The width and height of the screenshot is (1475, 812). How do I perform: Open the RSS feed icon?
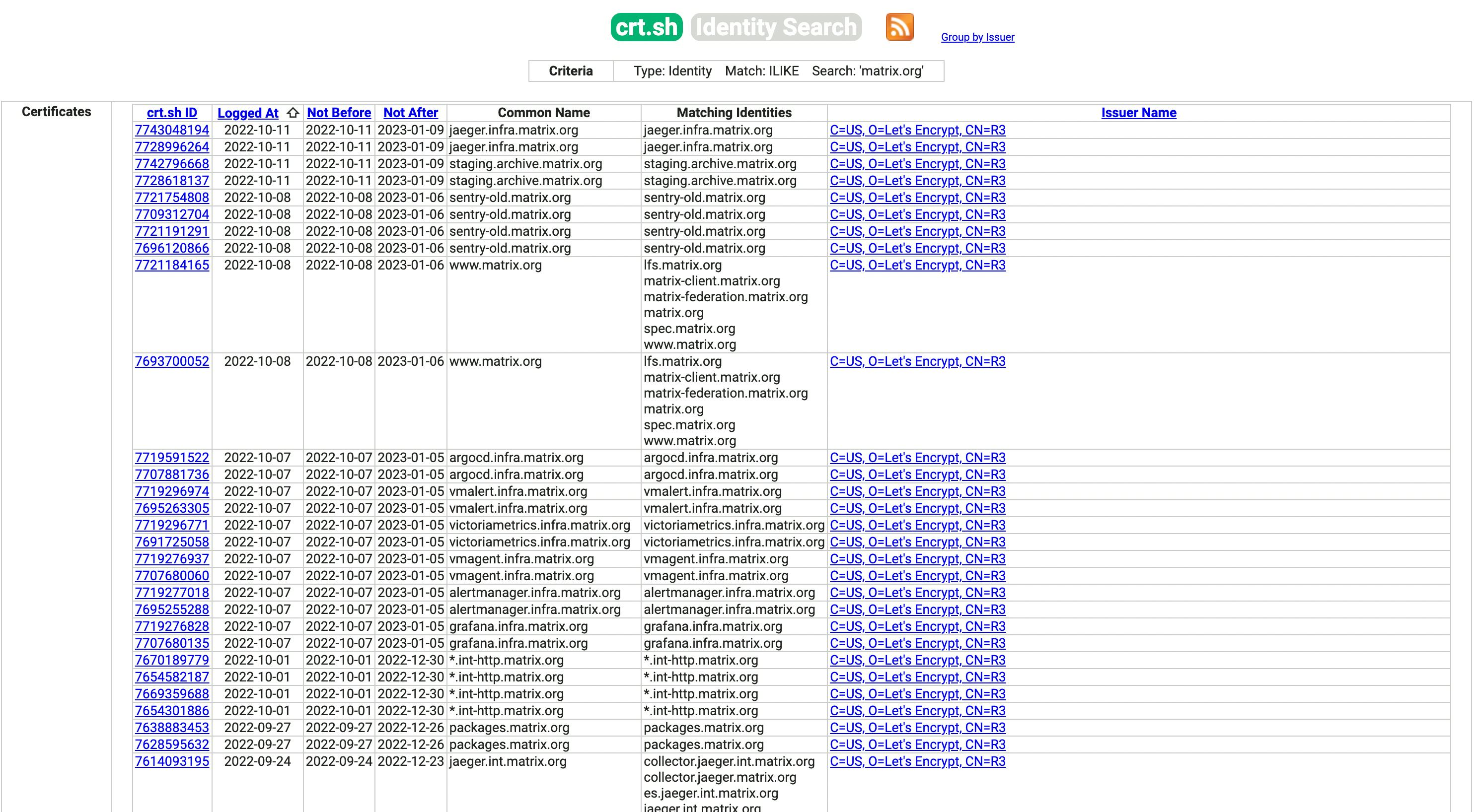pos(899,26)
